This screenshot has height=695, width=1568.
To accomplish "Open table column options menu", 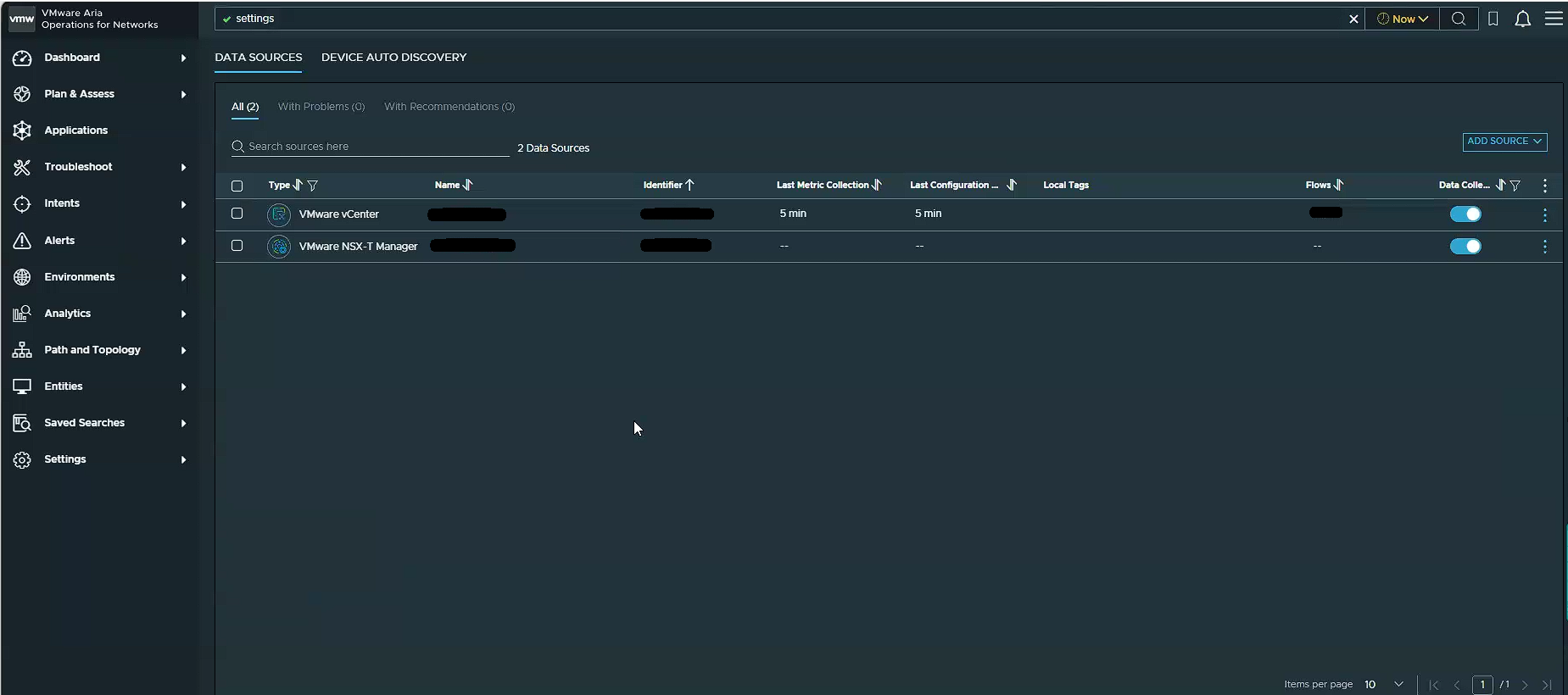I will (x=1545, y=186).
